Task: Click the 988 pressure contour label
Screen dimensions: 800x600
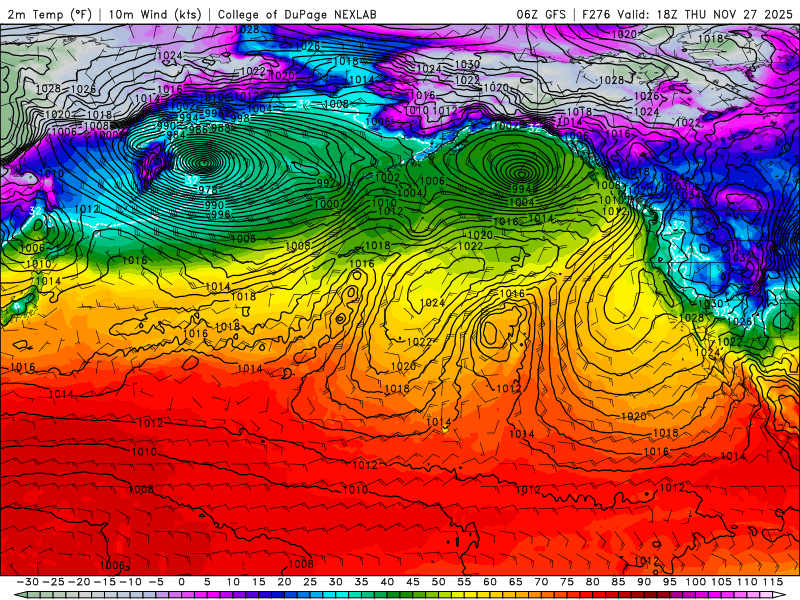Action: [220, 128]
